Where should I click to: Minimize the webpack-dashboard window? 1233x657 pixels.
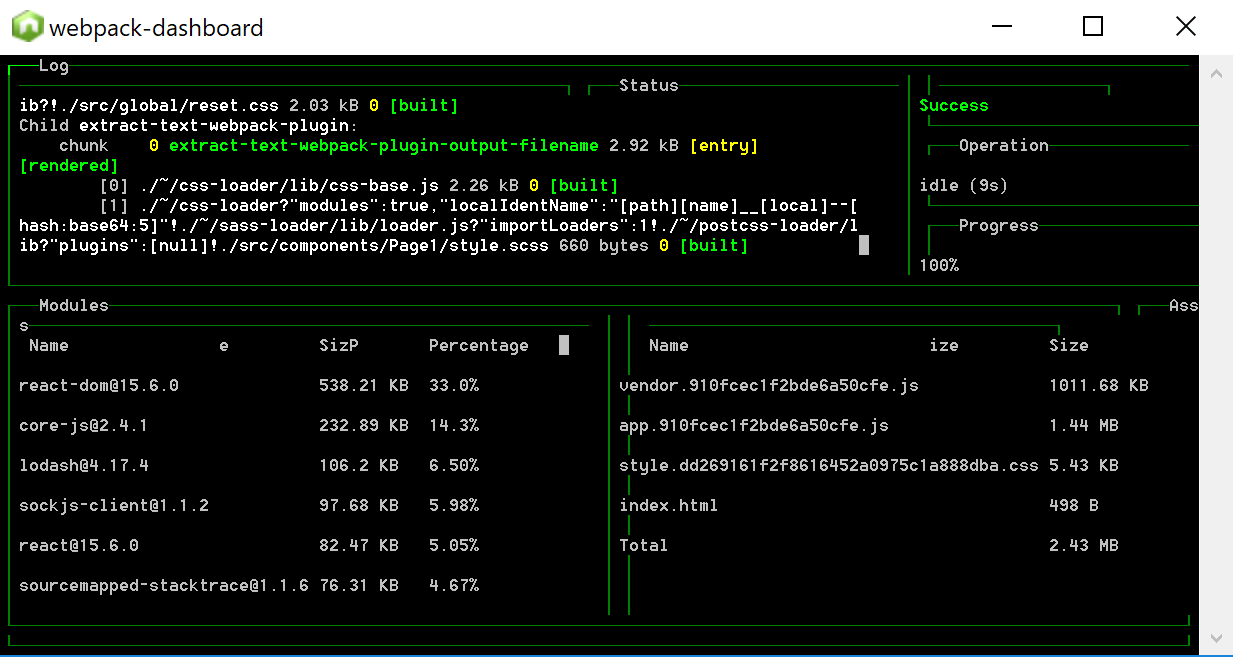tap(1001, 26)
